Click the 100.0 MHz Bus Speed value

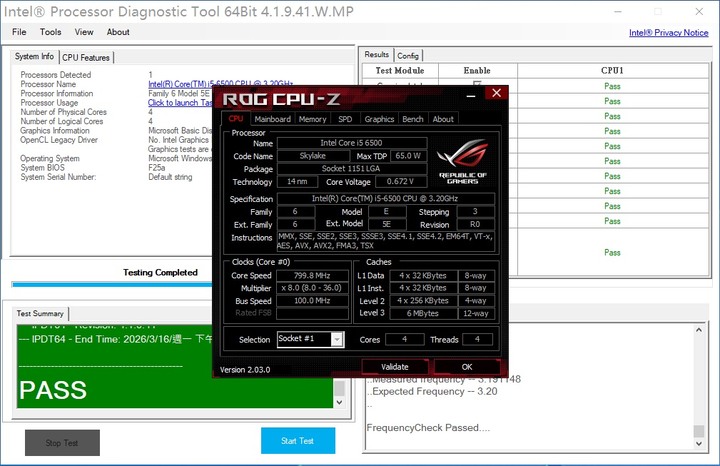click(312, 301)
